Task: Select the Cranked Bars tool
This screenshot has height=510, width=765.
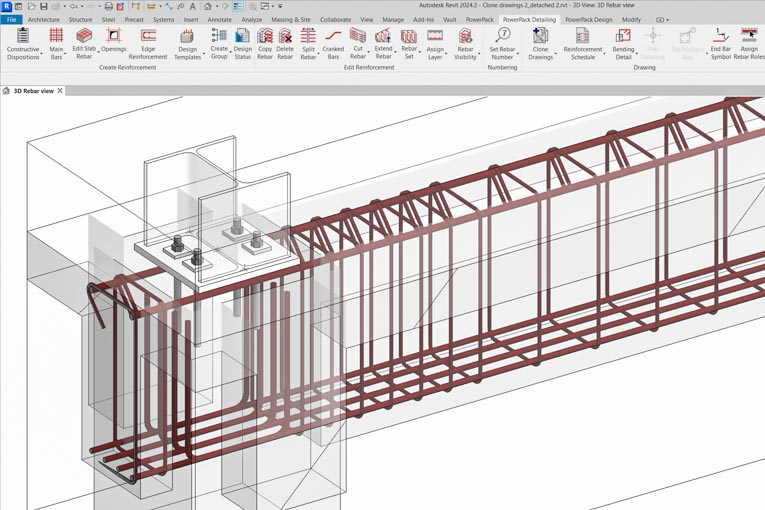Action: coord(333,44)
